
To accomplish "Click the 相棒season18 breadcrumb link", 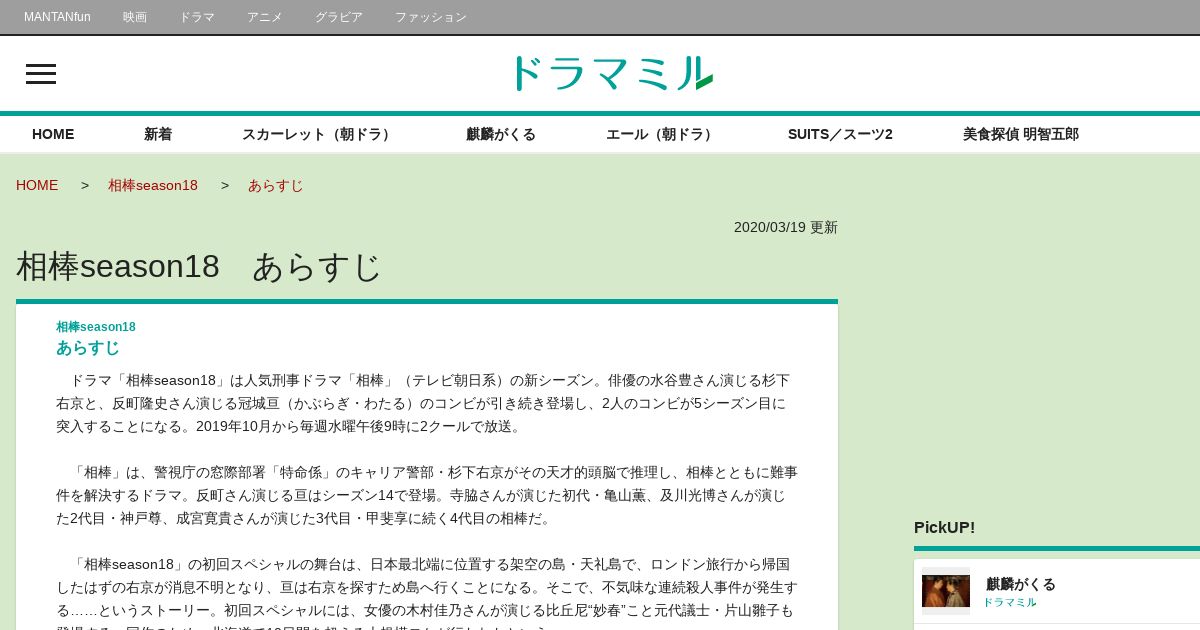I will pos(153,185).
